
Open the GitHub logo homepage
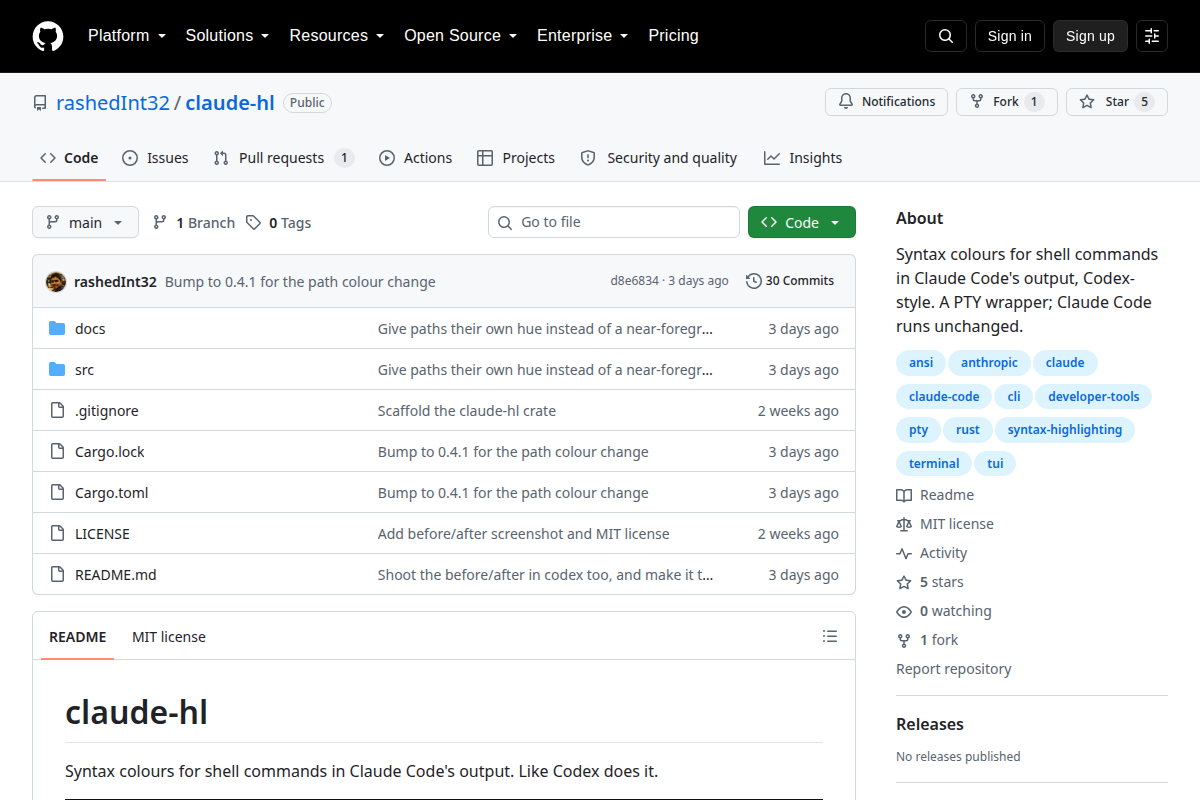click(x=48, y=36)
